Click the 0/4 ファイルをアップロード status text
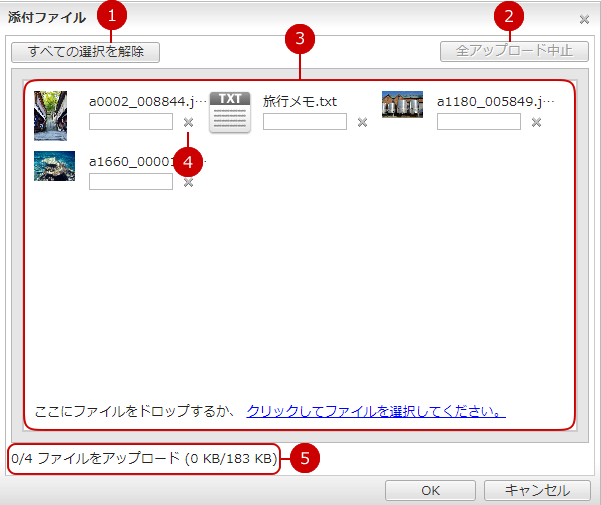 [143, 459]
